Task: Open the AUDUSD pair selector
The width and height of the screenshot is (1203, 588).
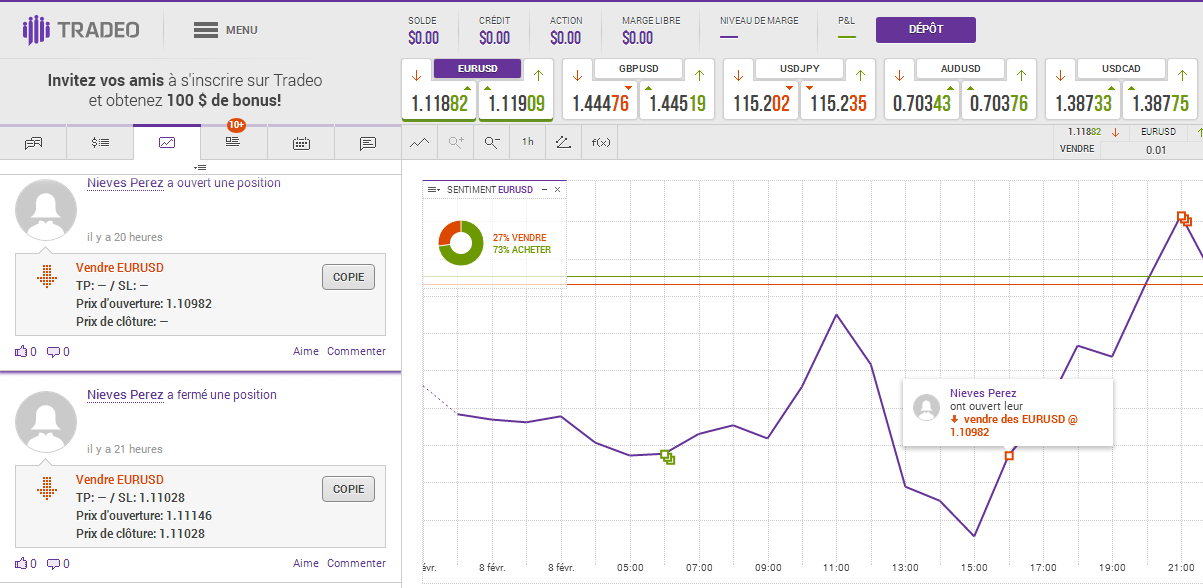Action: [960, 69]
